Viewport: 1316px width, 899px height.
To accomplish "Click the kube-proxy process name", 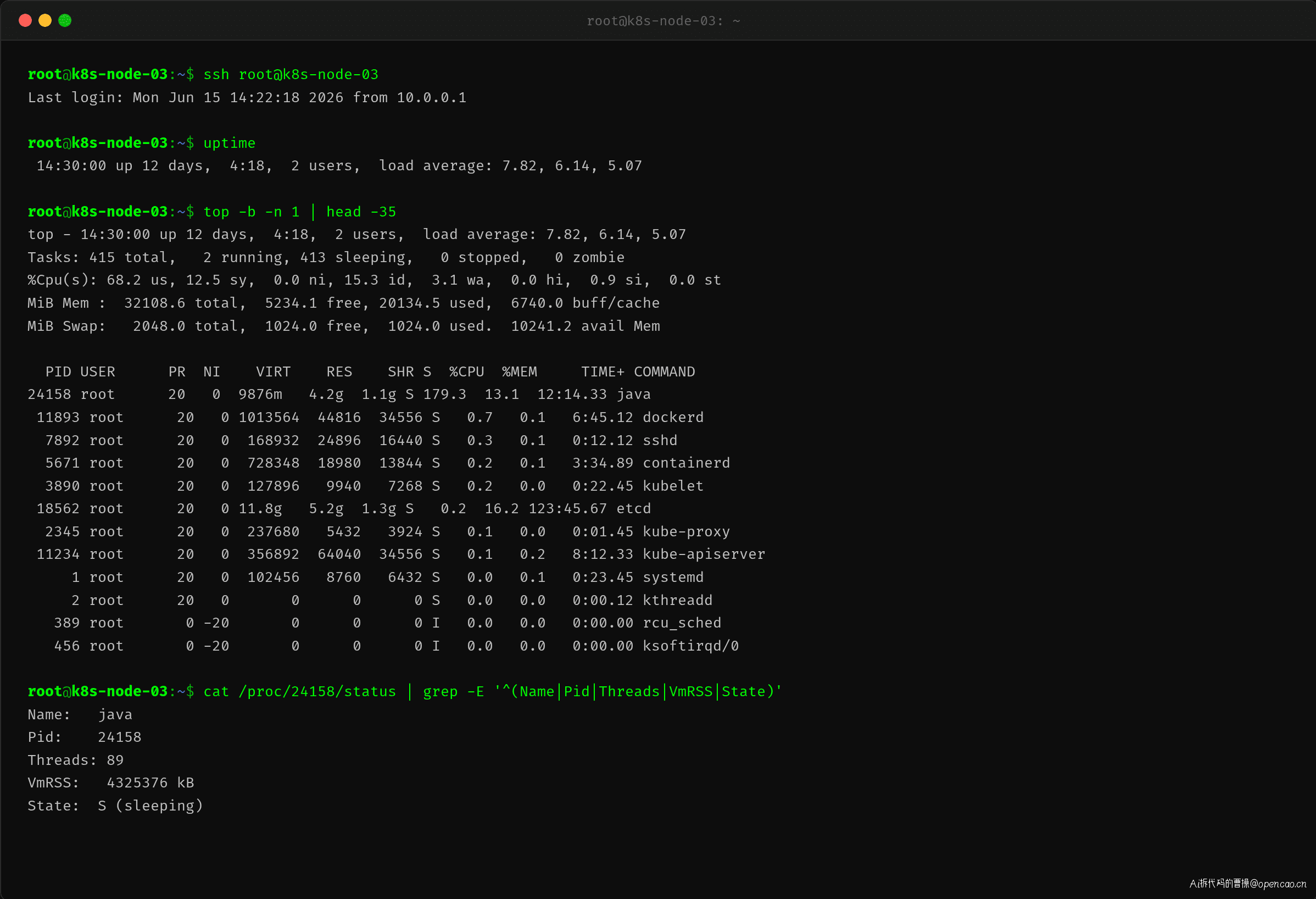I will 687,531.
